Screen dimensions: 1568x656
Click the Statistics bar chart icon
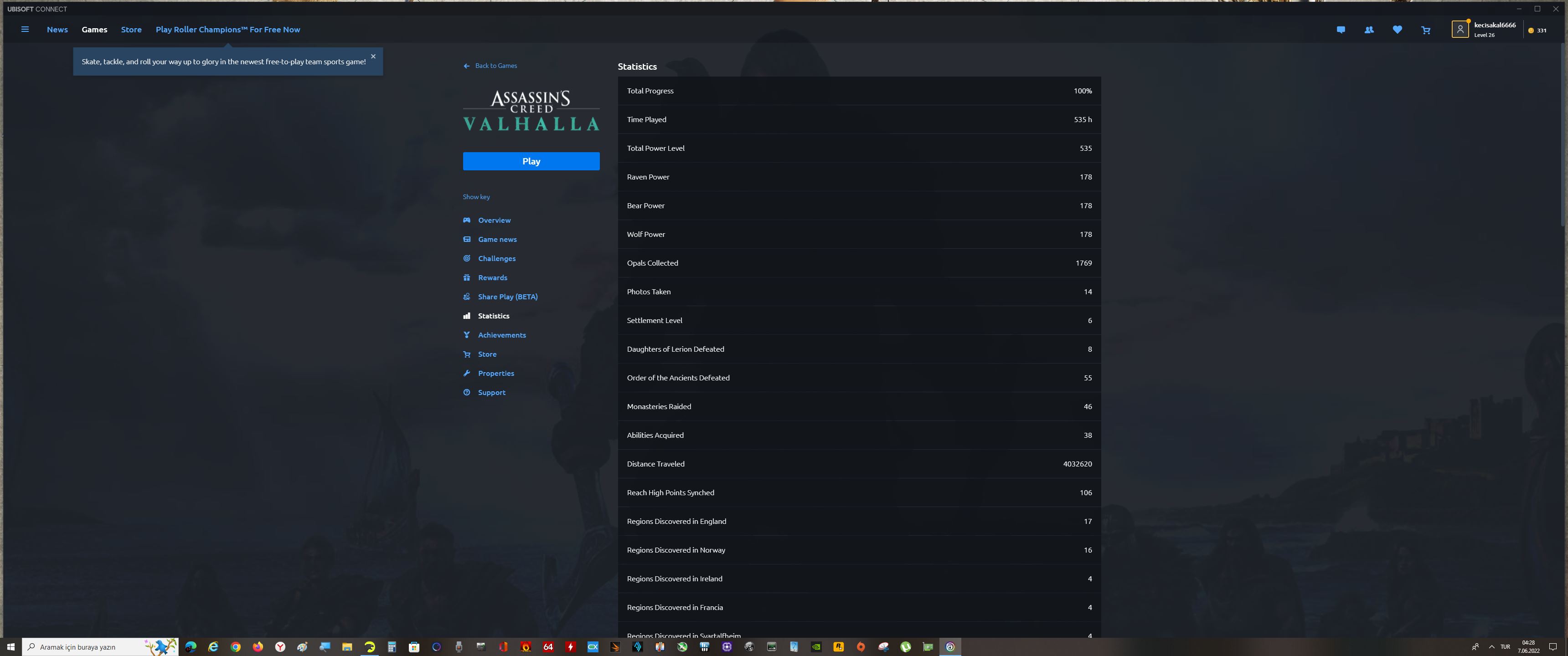click(467, 316)
